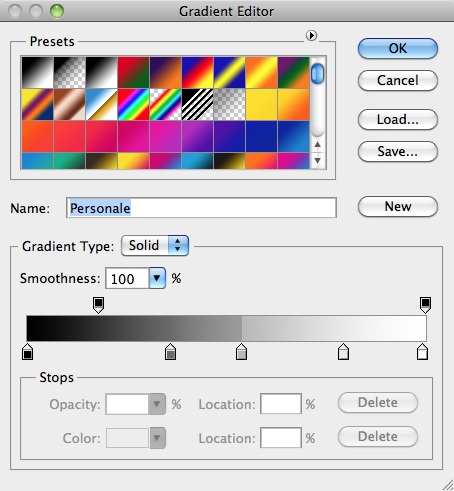Select the black diagonal stripes preset
The width and height of the screenshot is (454, 491).
[197, 104]
